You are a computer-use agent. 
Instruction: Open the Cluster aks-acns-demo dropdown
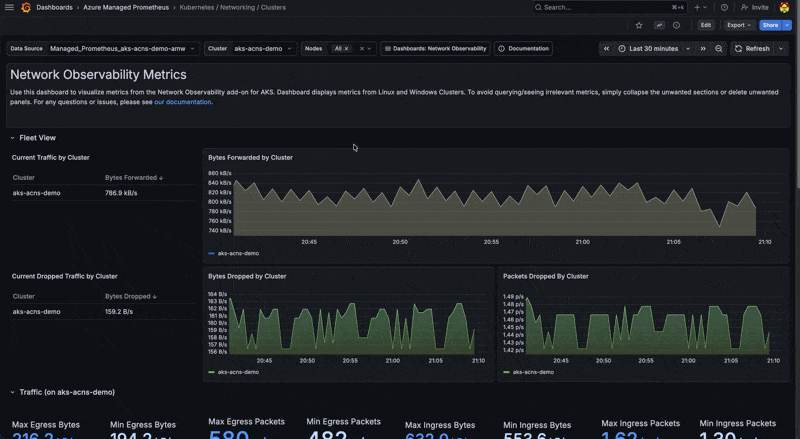coord(263,48)
